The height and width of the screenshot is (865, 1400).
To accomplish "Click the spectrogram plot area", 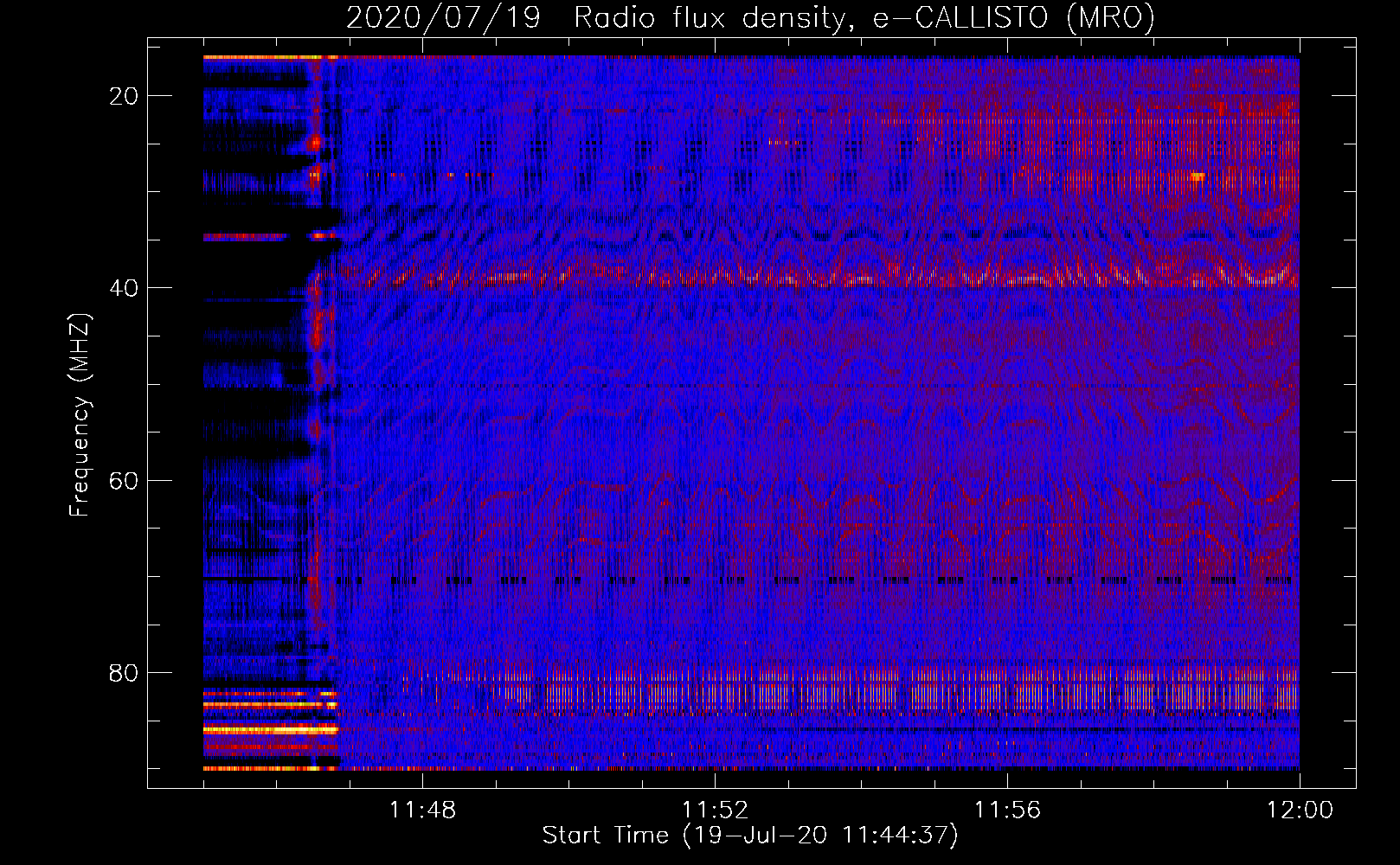I will pos(751,413).
